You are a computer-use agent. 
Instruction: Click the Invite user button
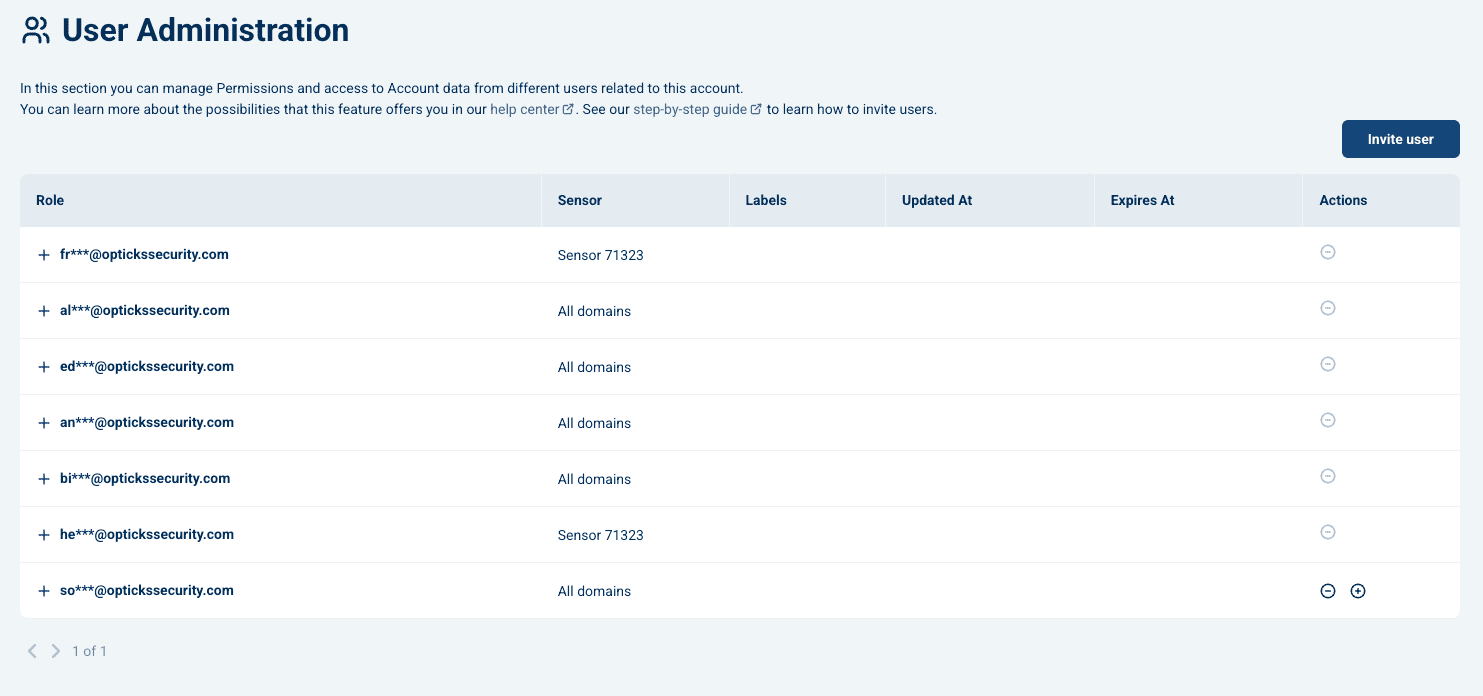(1400, 139)
